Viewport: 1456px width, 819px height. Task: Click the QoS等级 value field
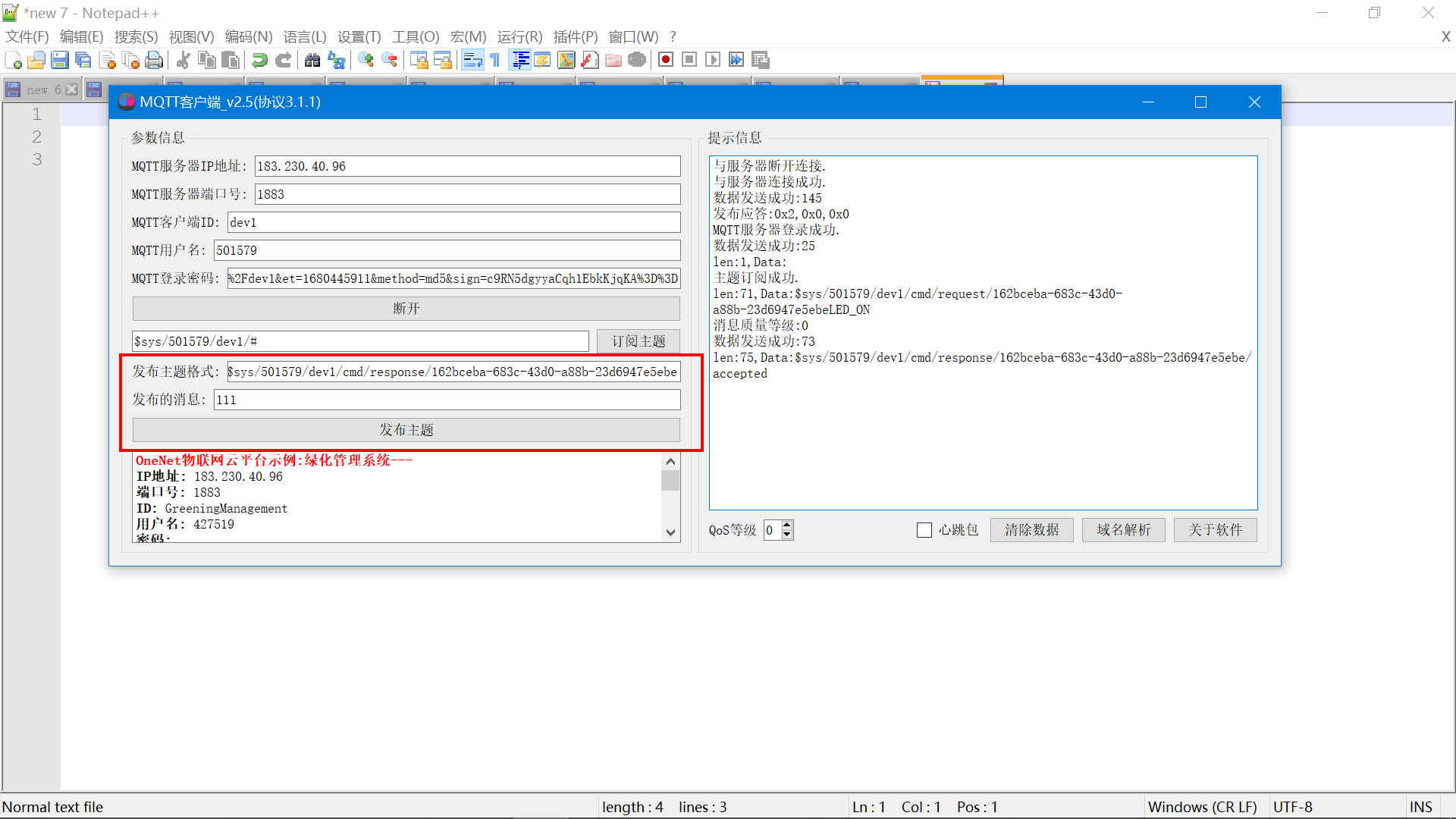tap(772, 530)
